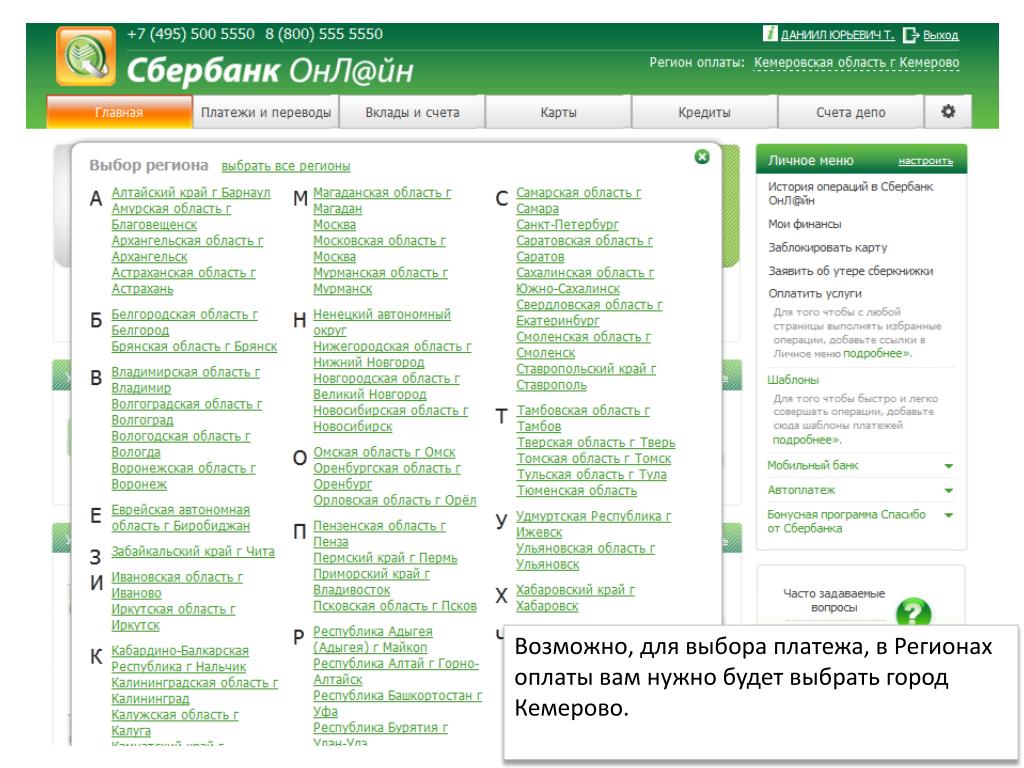Expand the Автоплатеж section arrow

point(948,490)
